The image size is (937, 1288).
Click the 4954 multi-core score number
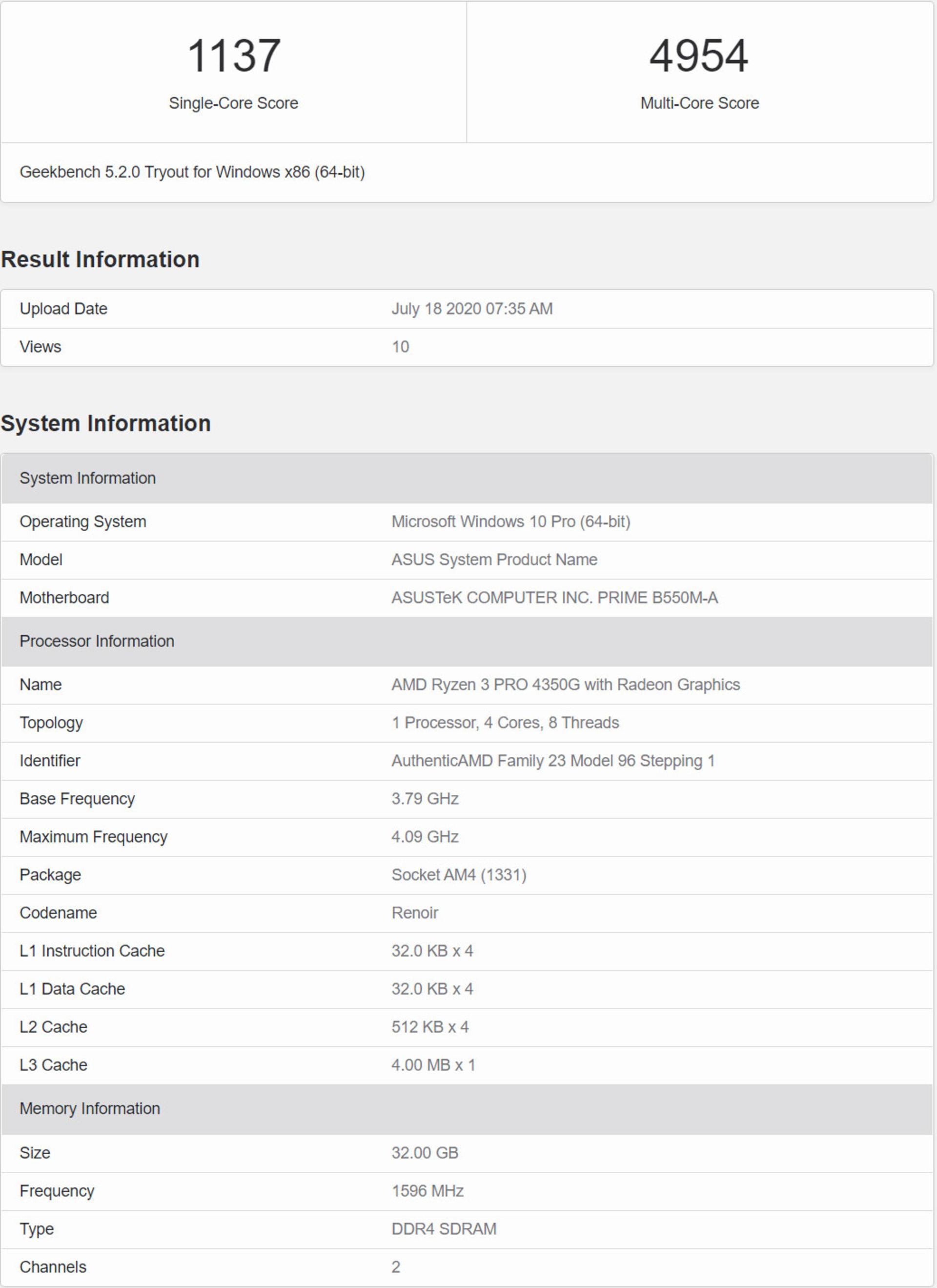click(699, 56)
